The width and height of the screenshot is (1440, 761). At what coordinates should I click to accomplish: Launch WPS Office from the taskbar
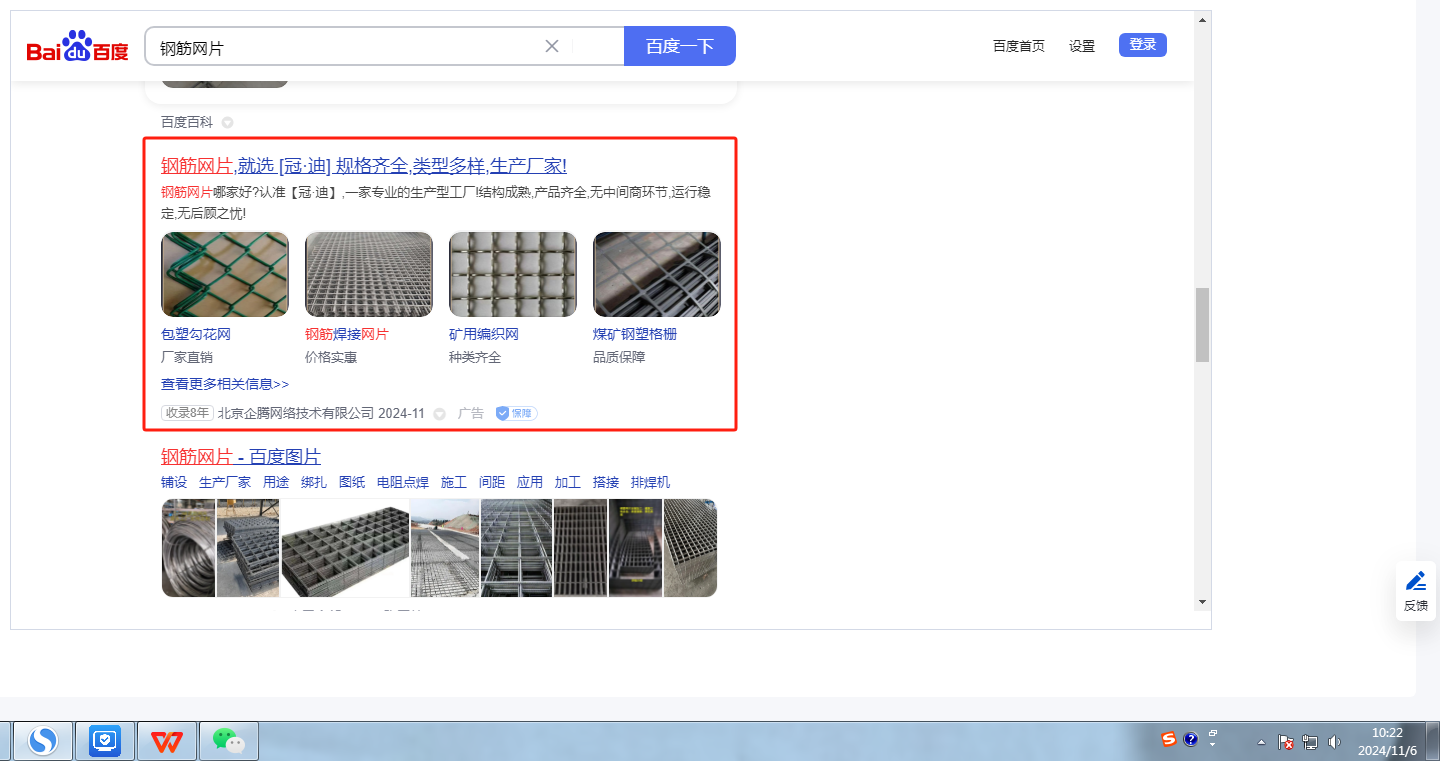tap(166, 741)
